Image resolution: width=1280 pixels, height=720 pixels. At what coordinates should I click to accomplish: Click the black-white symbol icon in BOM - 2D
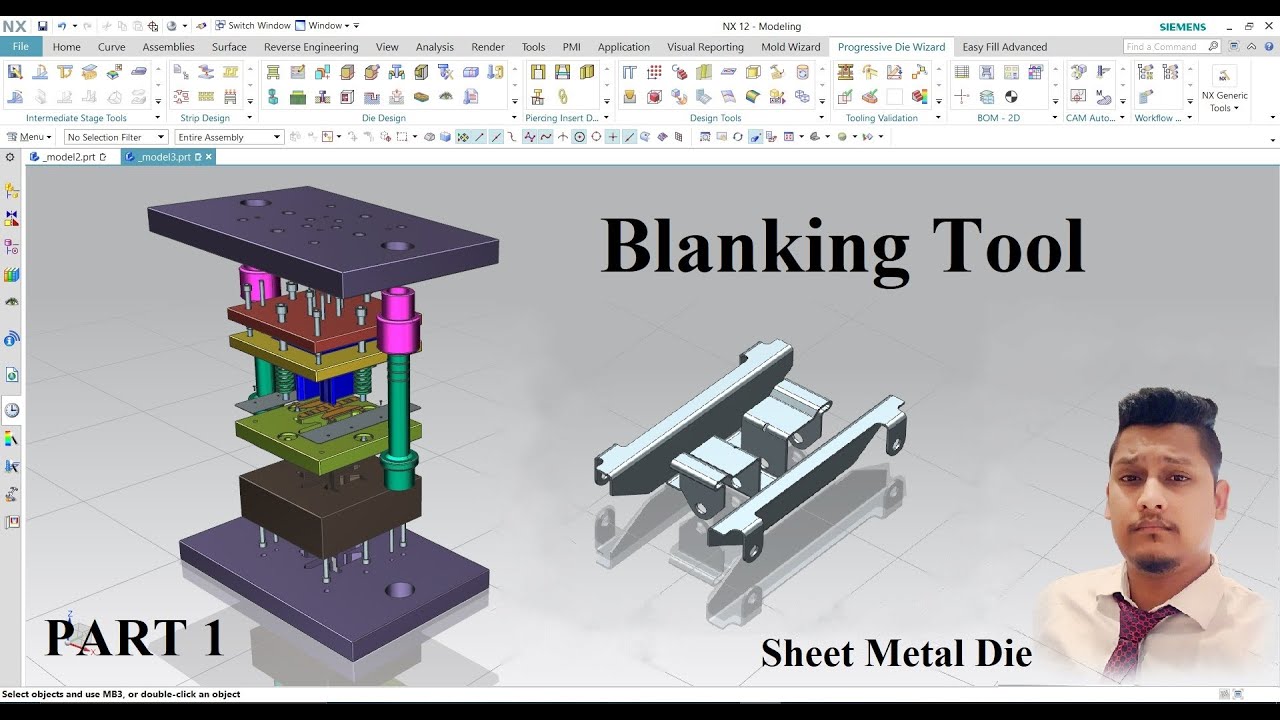click(x=1011, y=97)
